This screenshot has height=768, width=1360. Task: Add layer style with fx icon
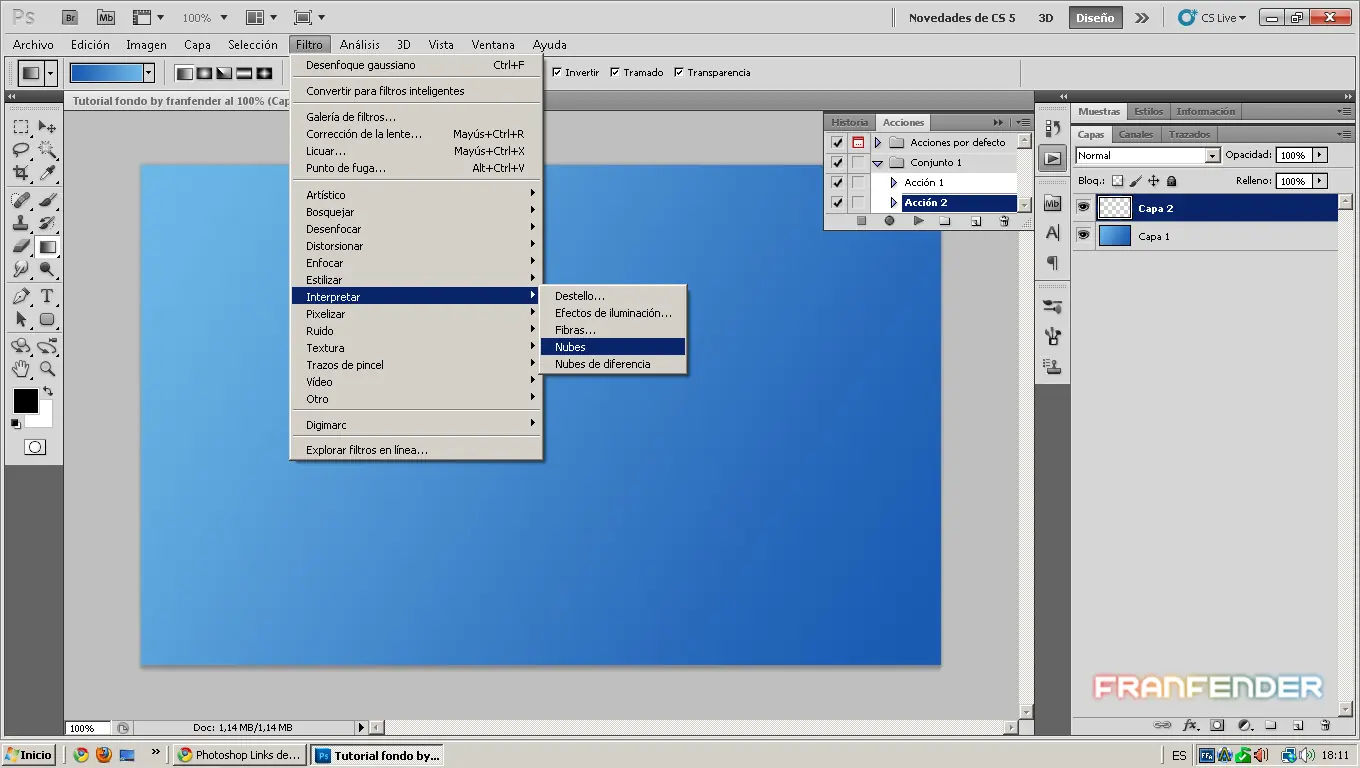coord(1190,725)
